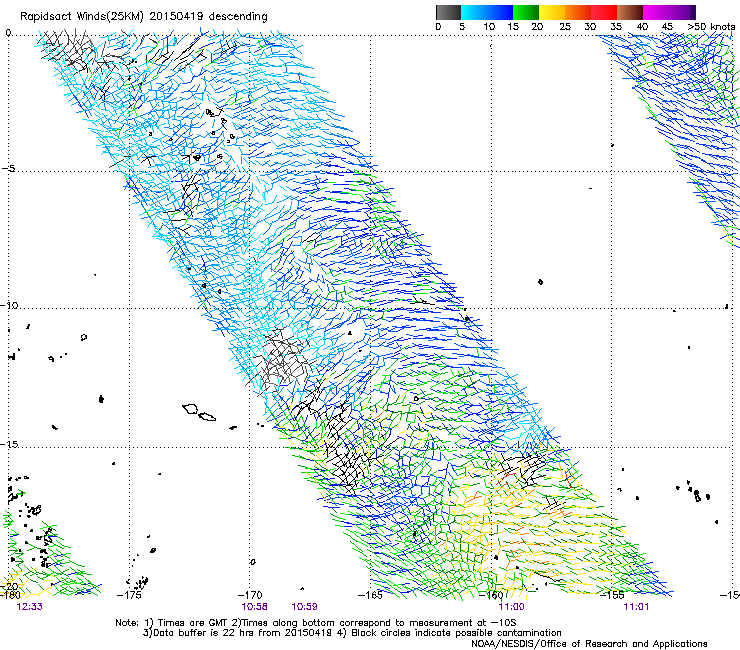740x650 pixels.
Task: Click the title text 'Rapidscat Winds(25KM) 20150419 descending'
Action: pyautogui.click(x=143, y=17)
